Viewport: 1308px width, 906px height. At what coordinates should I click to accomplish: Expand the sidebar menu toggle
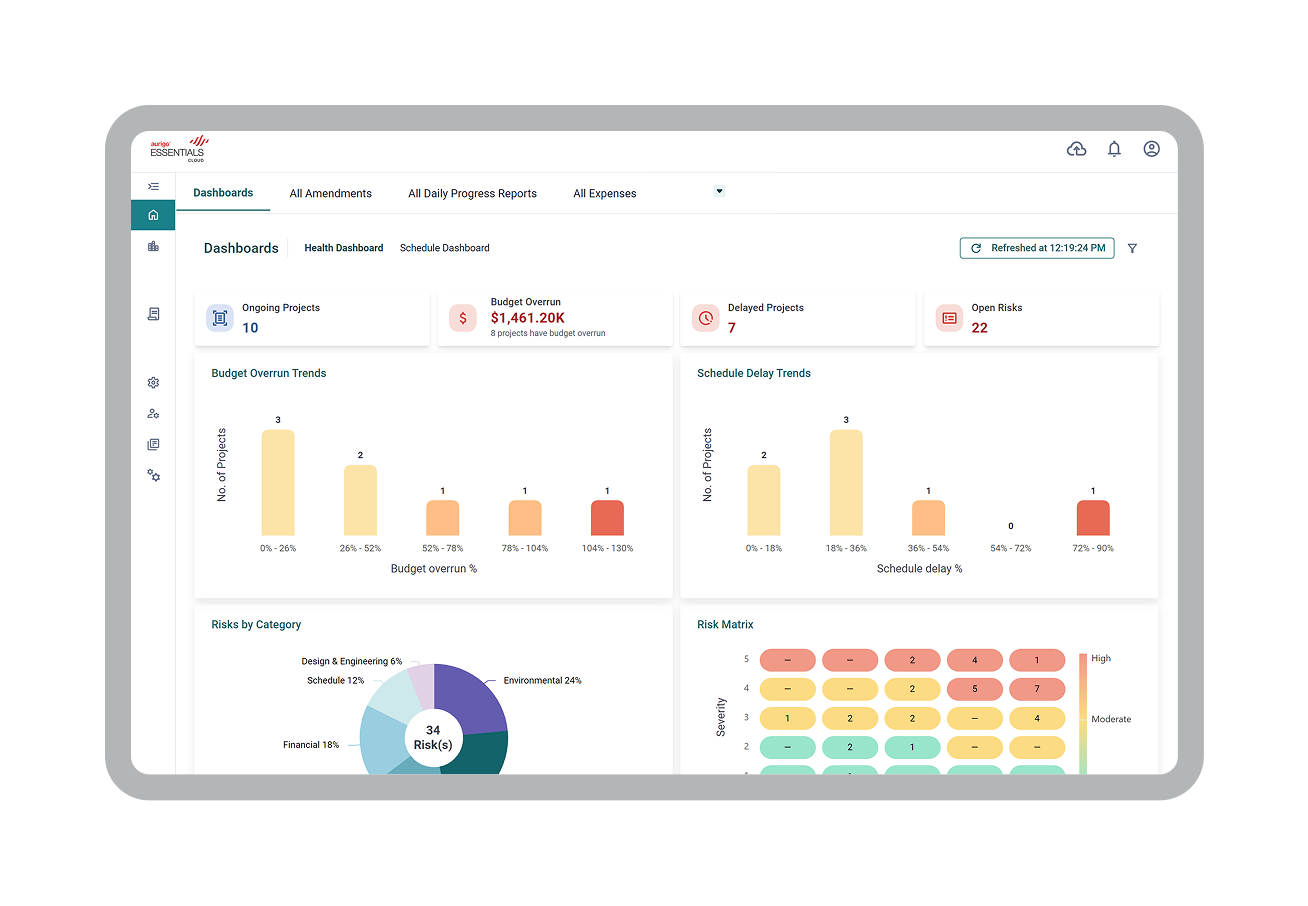(x=153, y=186)
